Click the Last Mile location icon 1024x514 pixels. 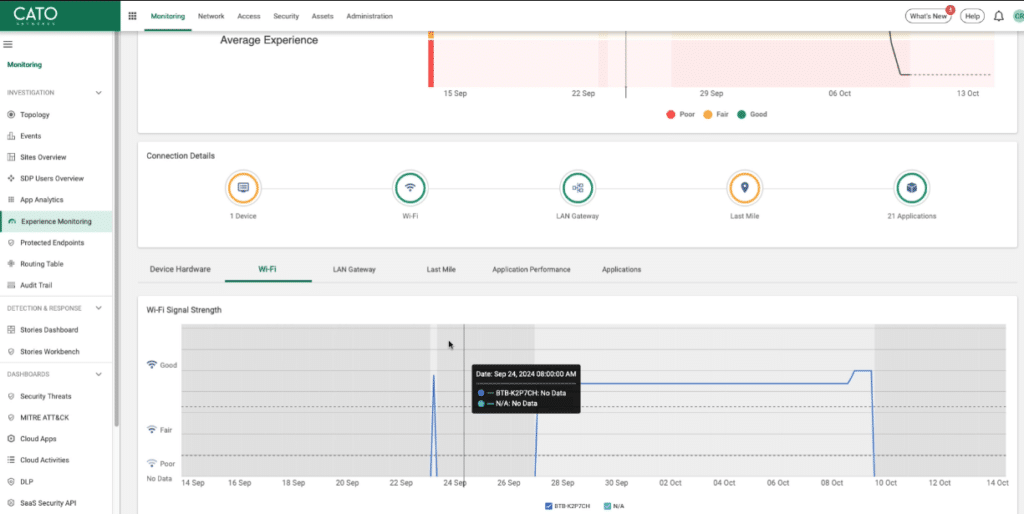744,187
